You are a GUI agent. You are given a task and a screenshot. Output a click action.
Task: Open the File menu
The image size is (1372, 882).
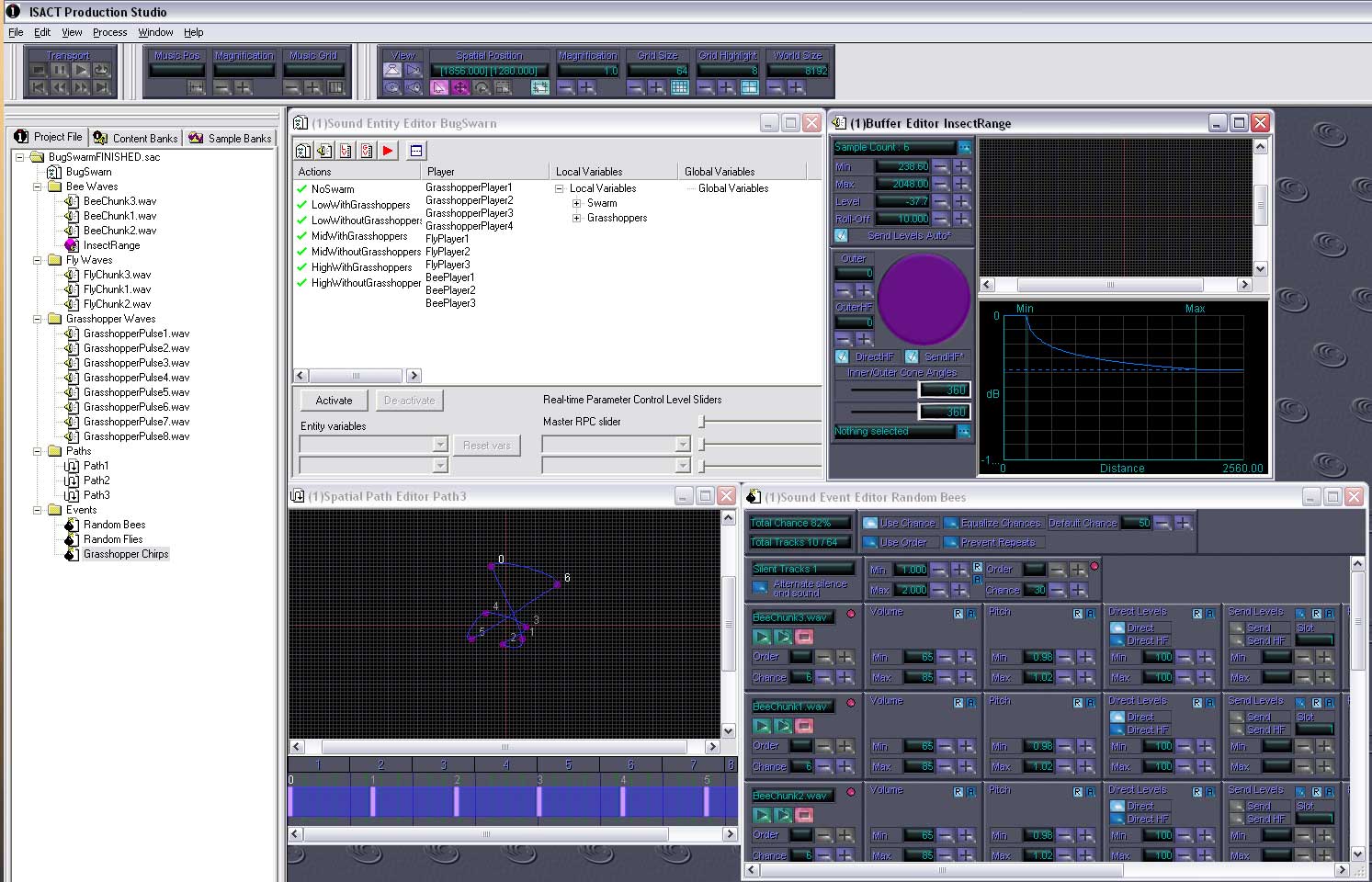[x=16, y=32]
